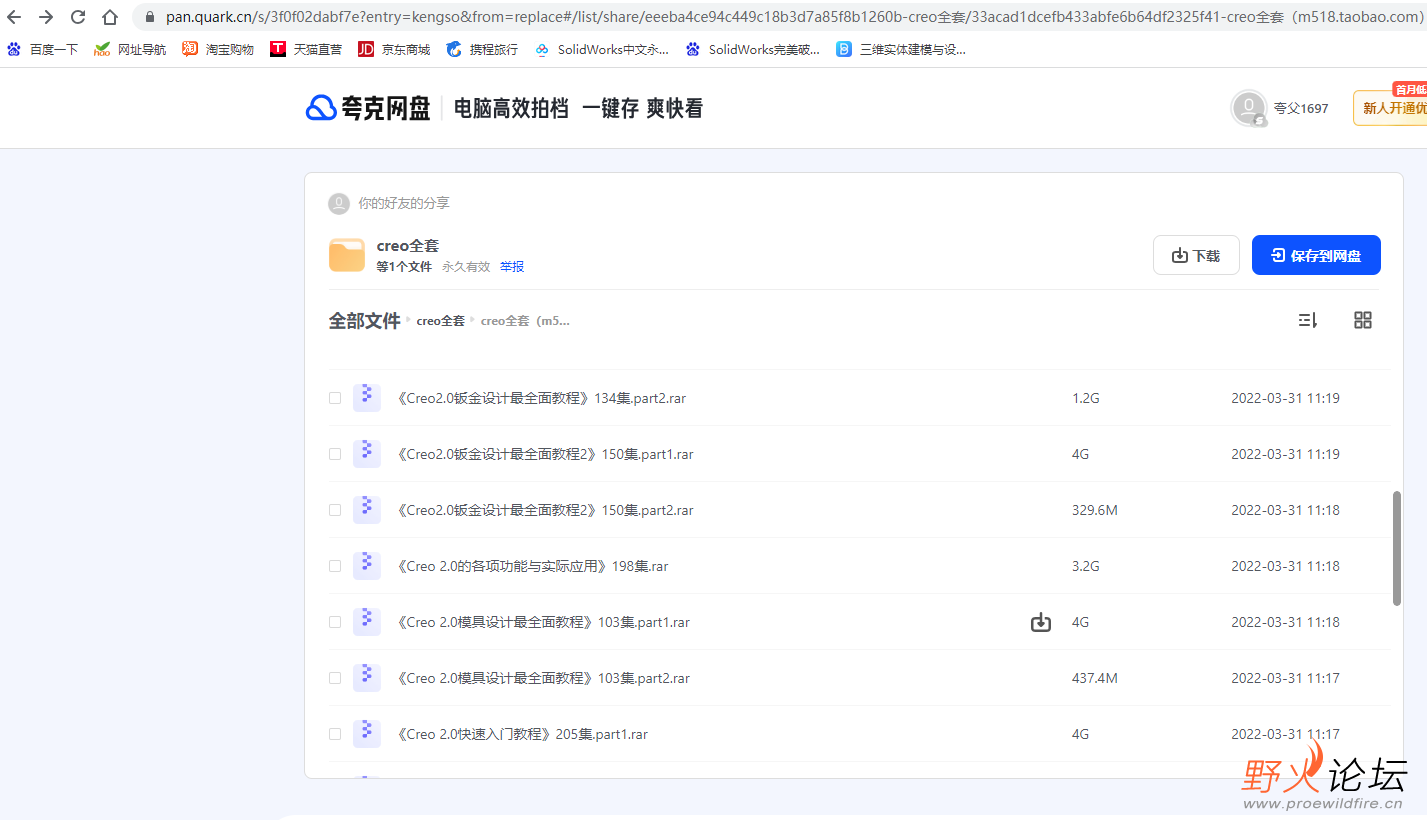
Task: Click the 举报 report link
Action: point(512,267)
